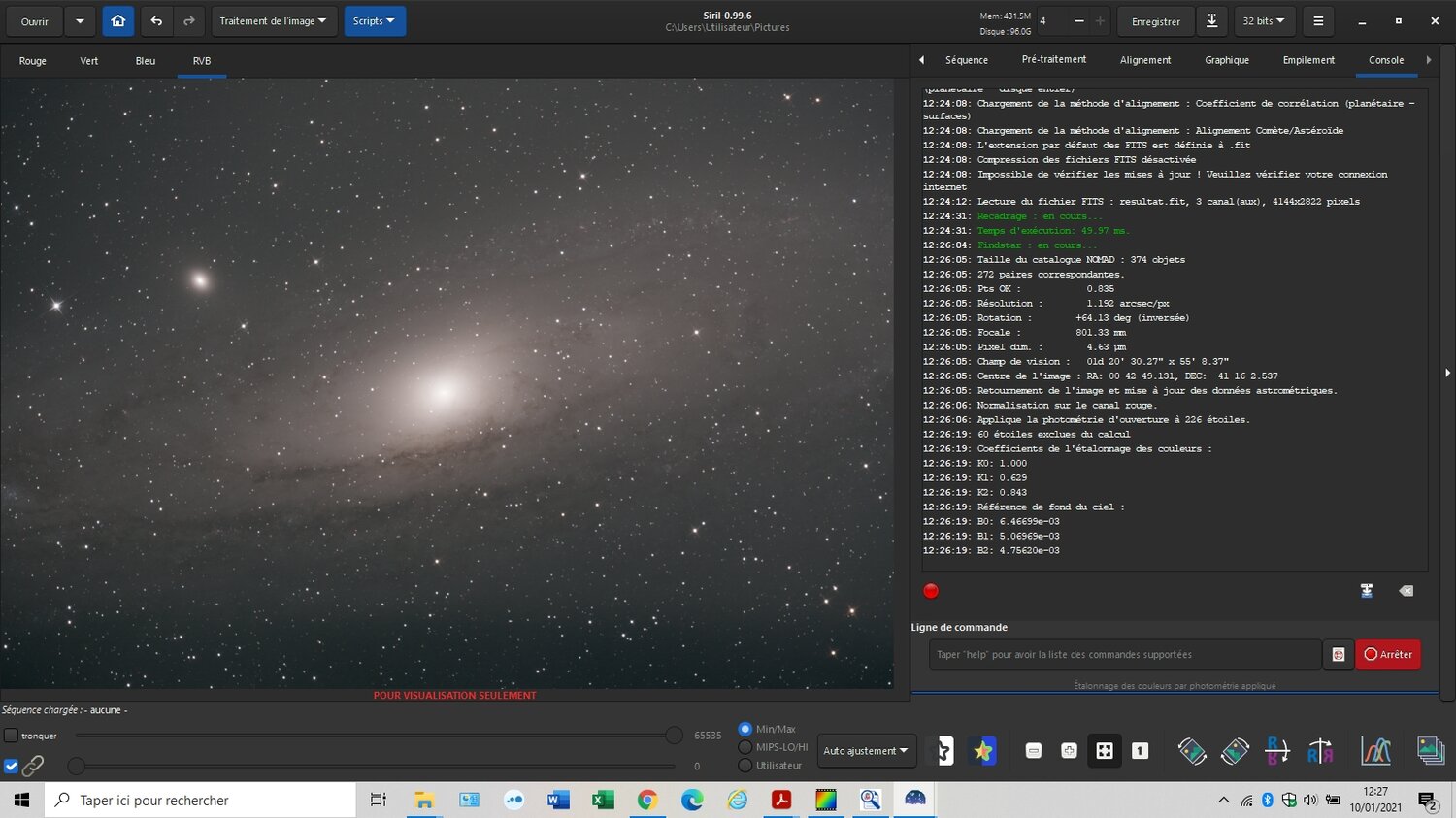Open the Alignement tab
The image size is (1456, 818).
coord(1145,60)
